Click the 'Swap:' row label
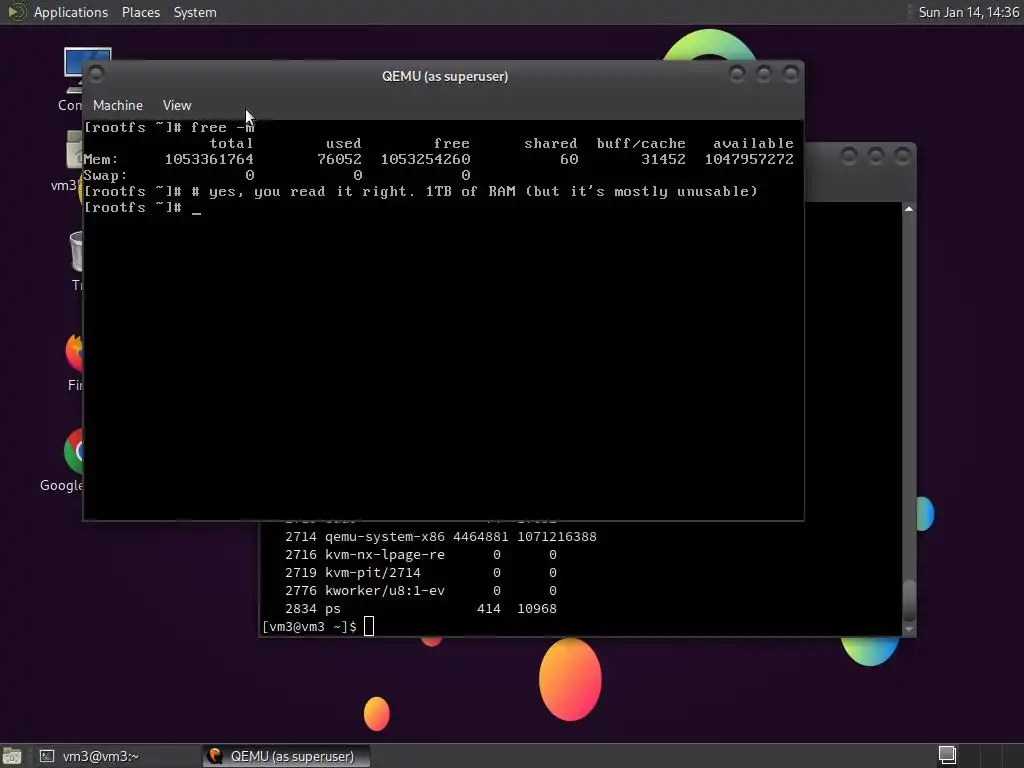 [x=105, y=176]
